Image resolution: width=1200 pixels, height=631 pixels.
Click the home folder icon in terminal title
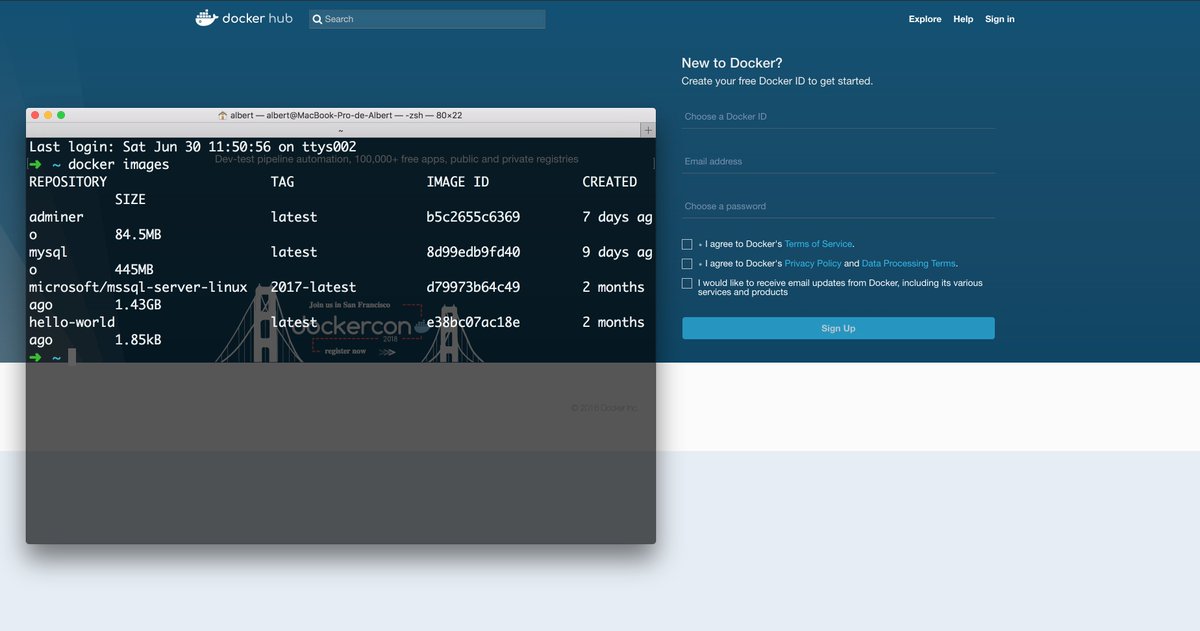point(222,115)
